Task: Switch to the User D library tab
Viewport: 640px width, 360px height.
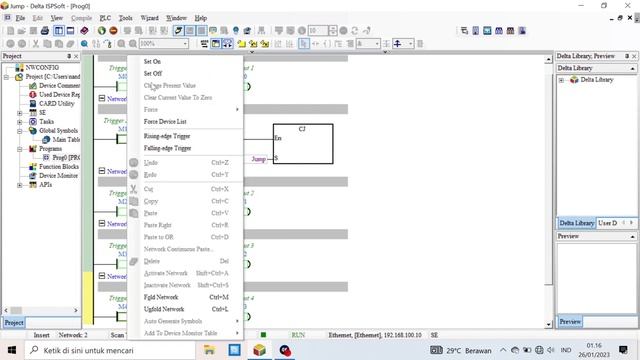Action: coord(607,223)
